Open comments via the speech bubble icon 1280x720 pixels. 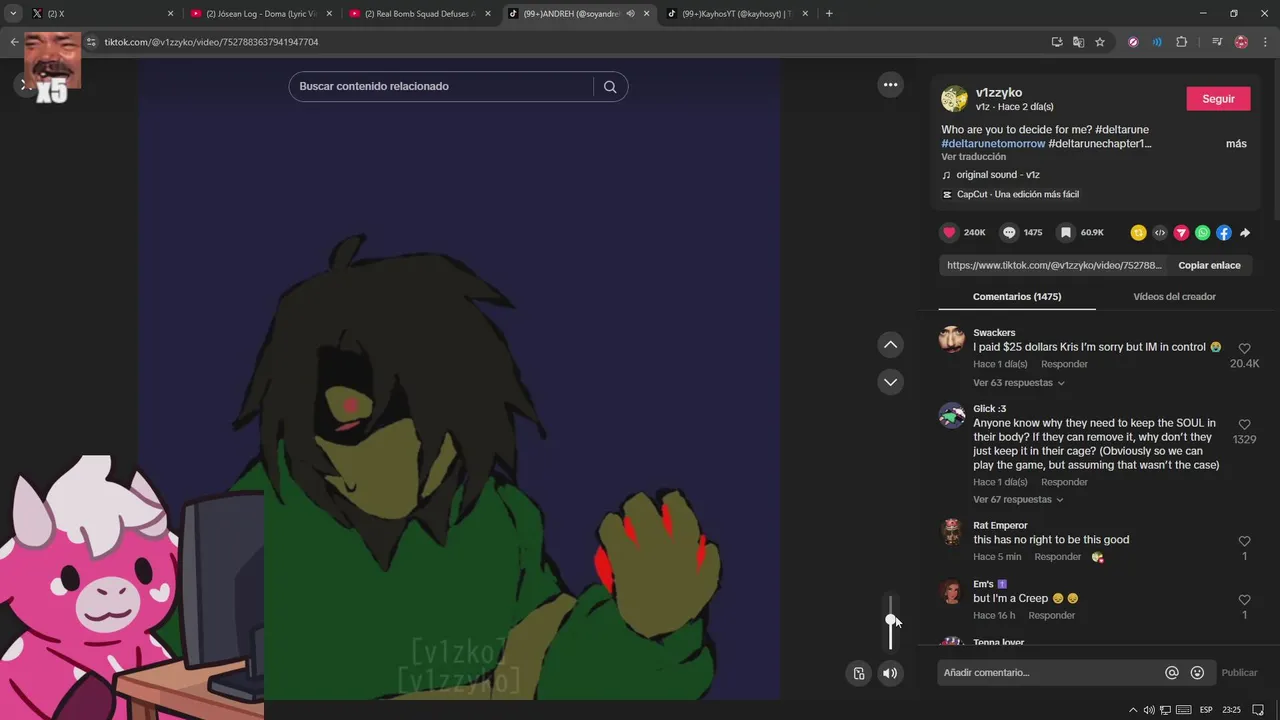coord(1009,232)
